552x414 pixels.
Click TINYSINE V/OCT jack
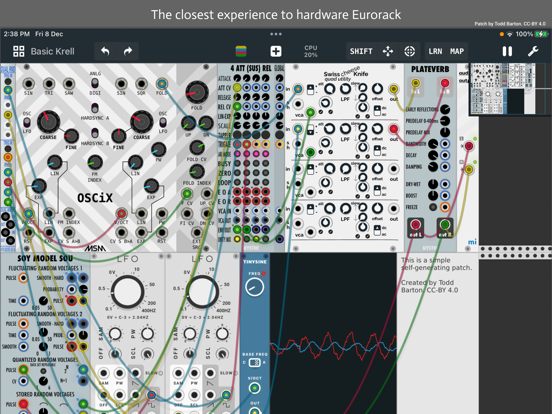[254, 388]
